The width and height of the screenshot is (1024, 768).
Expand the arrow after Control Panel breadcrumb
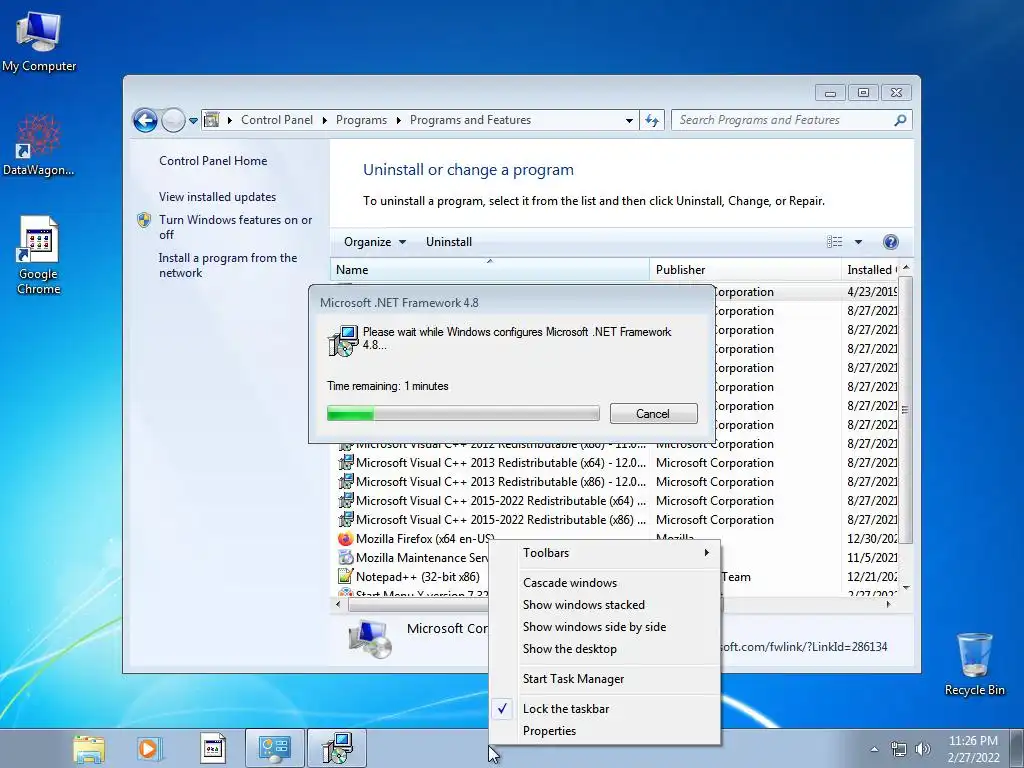[x=325, y=121]
